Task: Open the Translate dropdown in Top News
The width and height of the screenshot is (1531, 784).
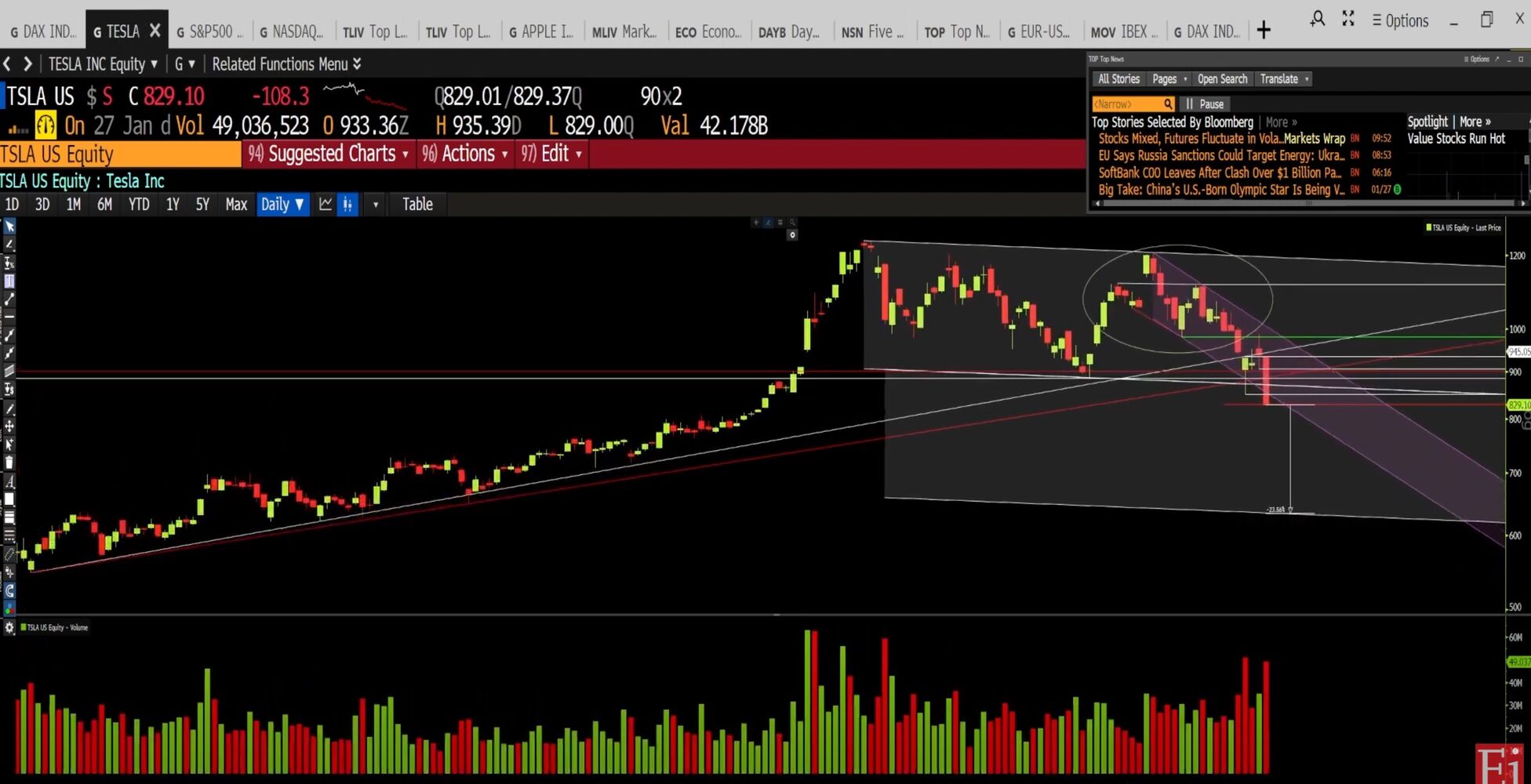Action: pyautogui.click(x=1285, y=78)
